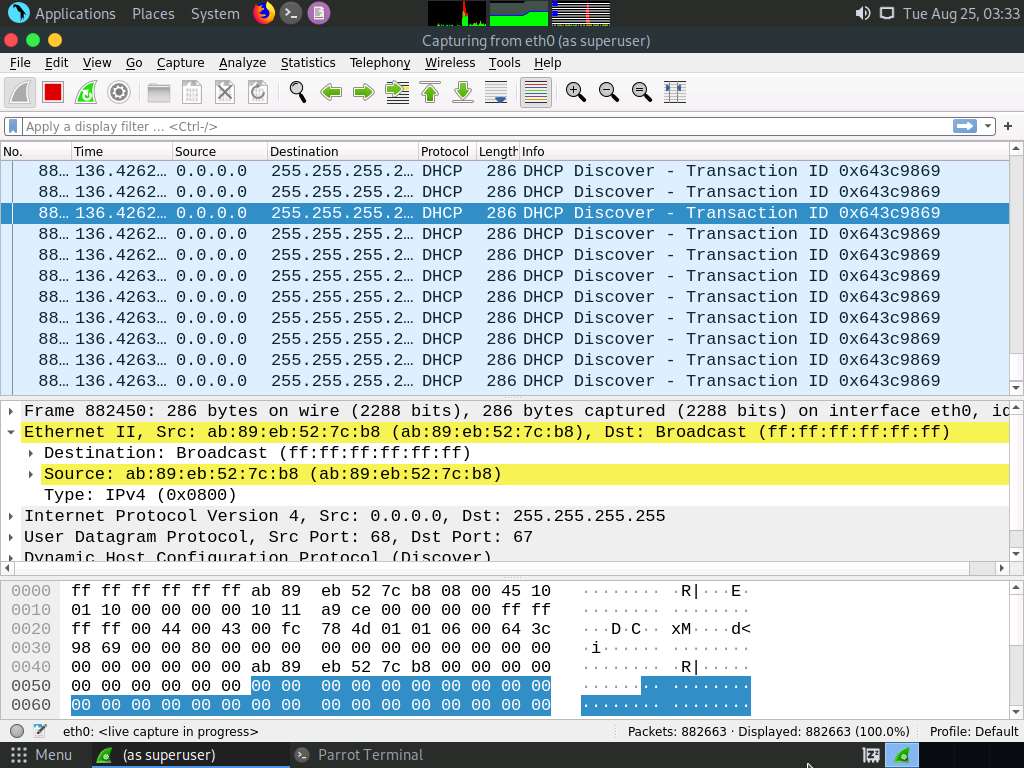Switch to Parrot Terminal taskbar item
This screenshot has height=768, width=1024.
click(358, 755)
